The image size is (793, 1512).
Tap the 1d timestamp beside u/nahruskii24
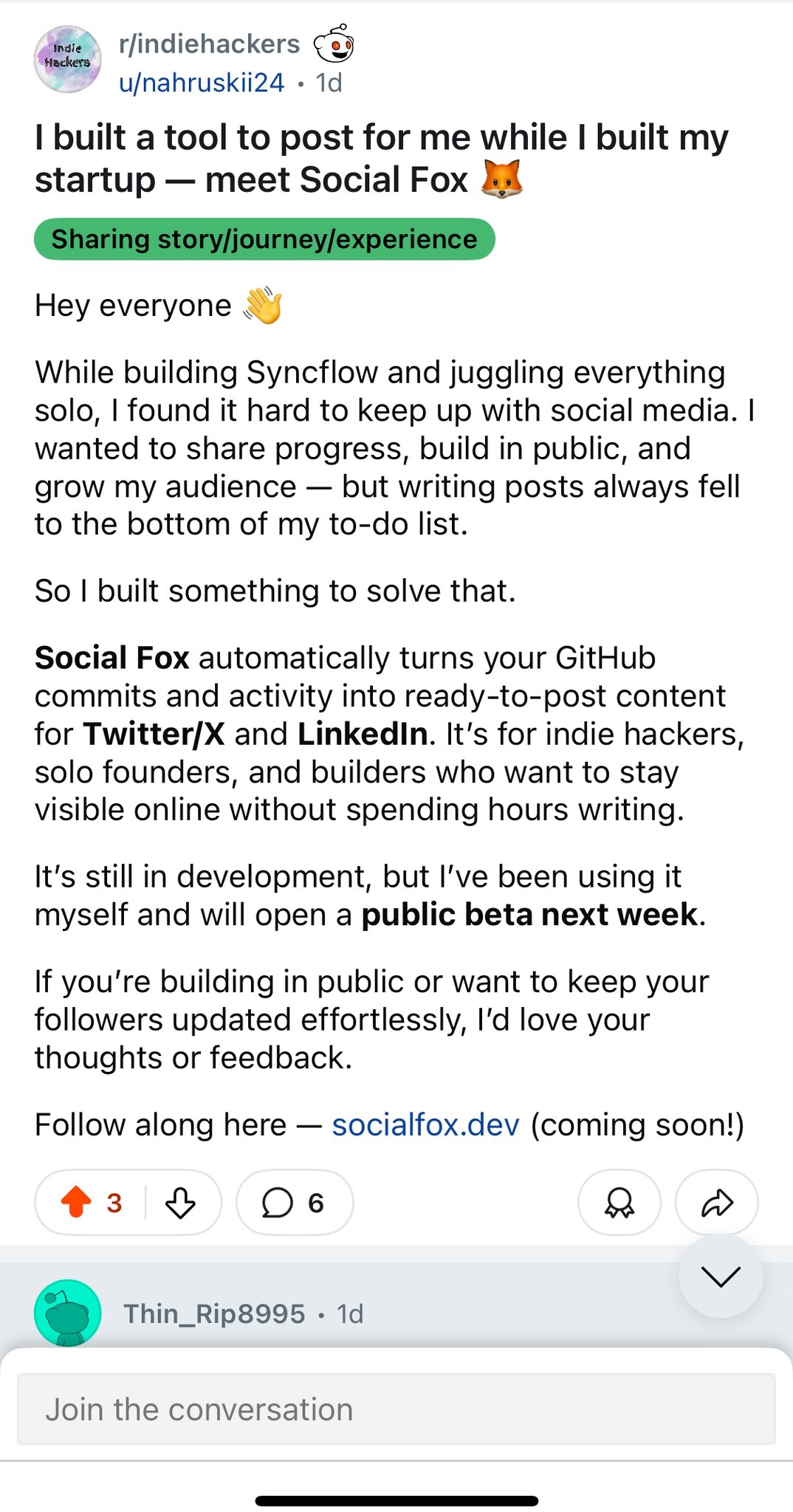point(329,83)
